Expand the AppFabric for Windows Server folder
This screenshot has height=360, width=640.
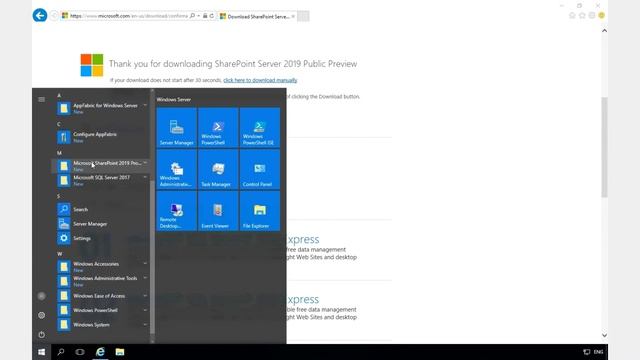(101, 108)
